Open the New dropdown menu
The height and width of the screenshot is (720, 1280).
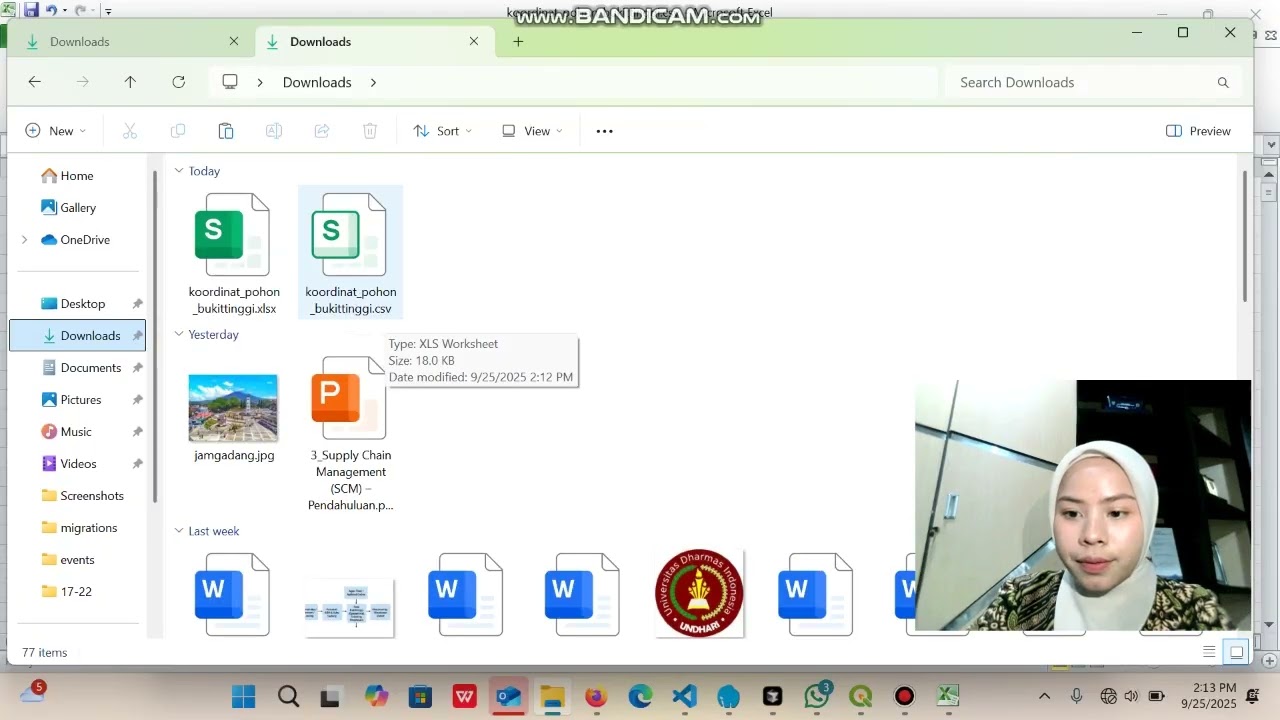click(x=56, y=131)
